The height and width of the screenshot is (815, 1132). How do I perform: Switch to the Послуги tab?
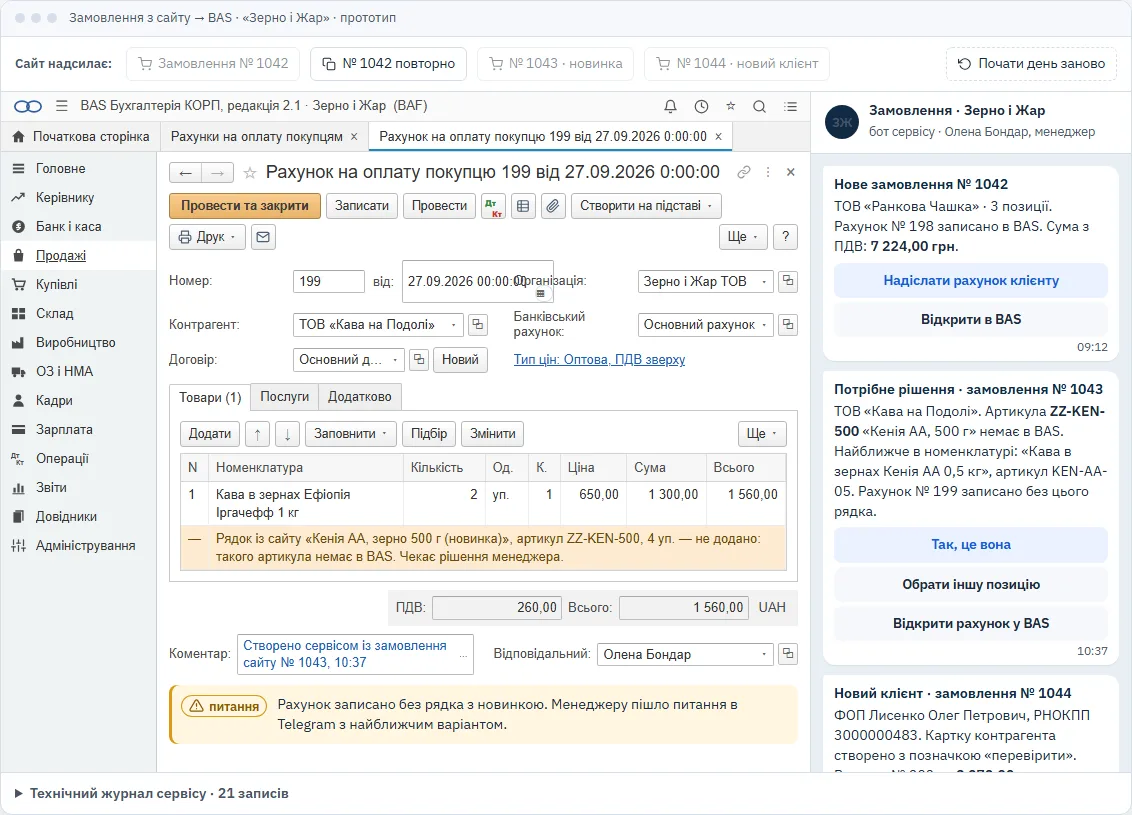point(284,397)
